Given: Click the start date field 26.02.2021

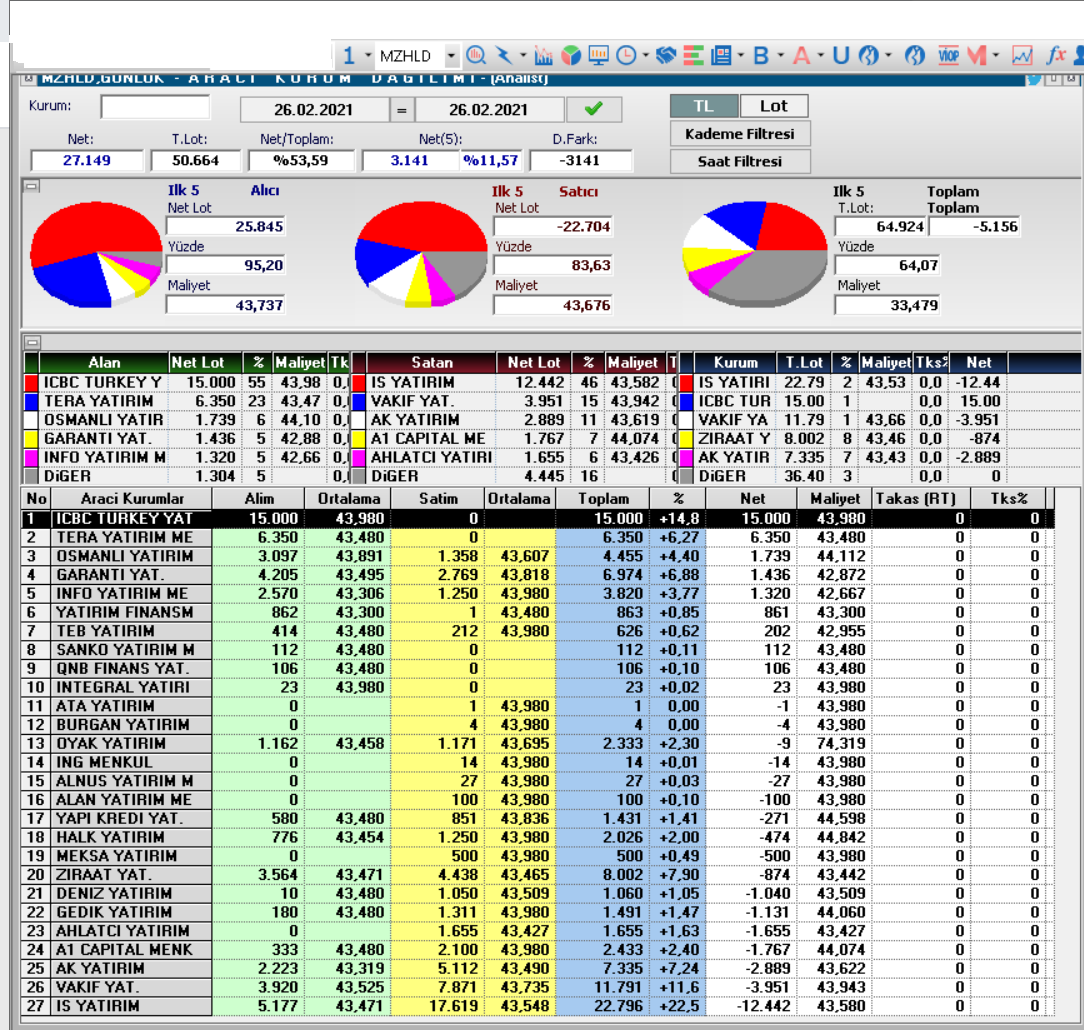Looking at the screenshot, I should click(314, 110).
